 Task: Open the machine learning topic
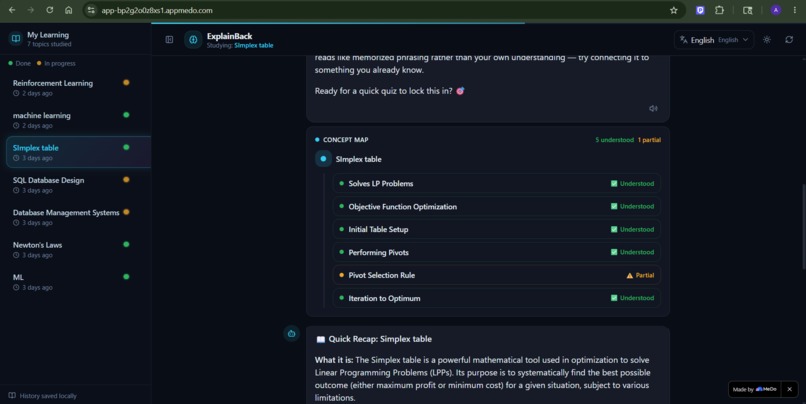point(78,120)
